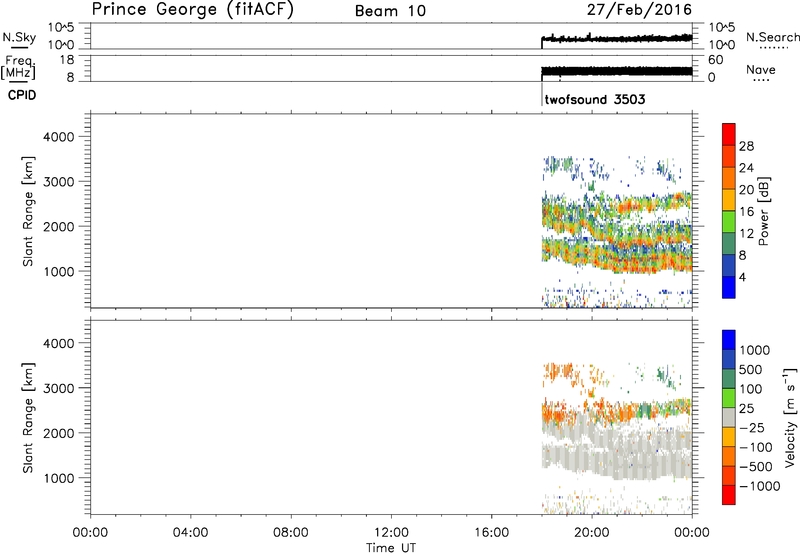Click the 'CPID' row label
The width and height of the screenshot is (800, 554).
point(22,95)
